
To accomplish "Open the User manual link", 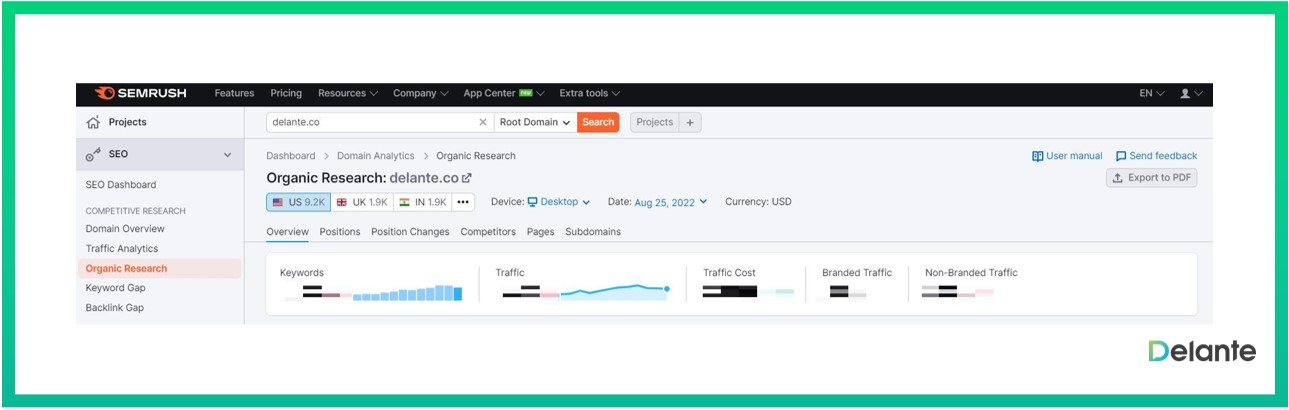I will tap(1067, 156).
